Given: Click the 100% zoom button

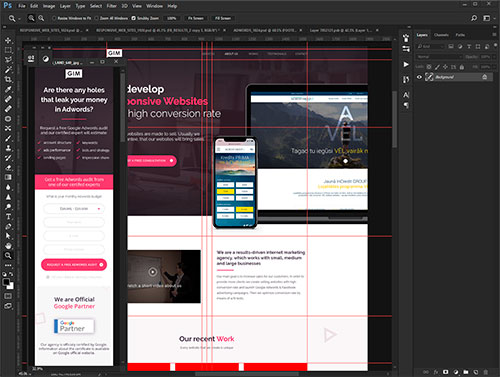Looking at the screenshot, I should click(x=172, y=18).
